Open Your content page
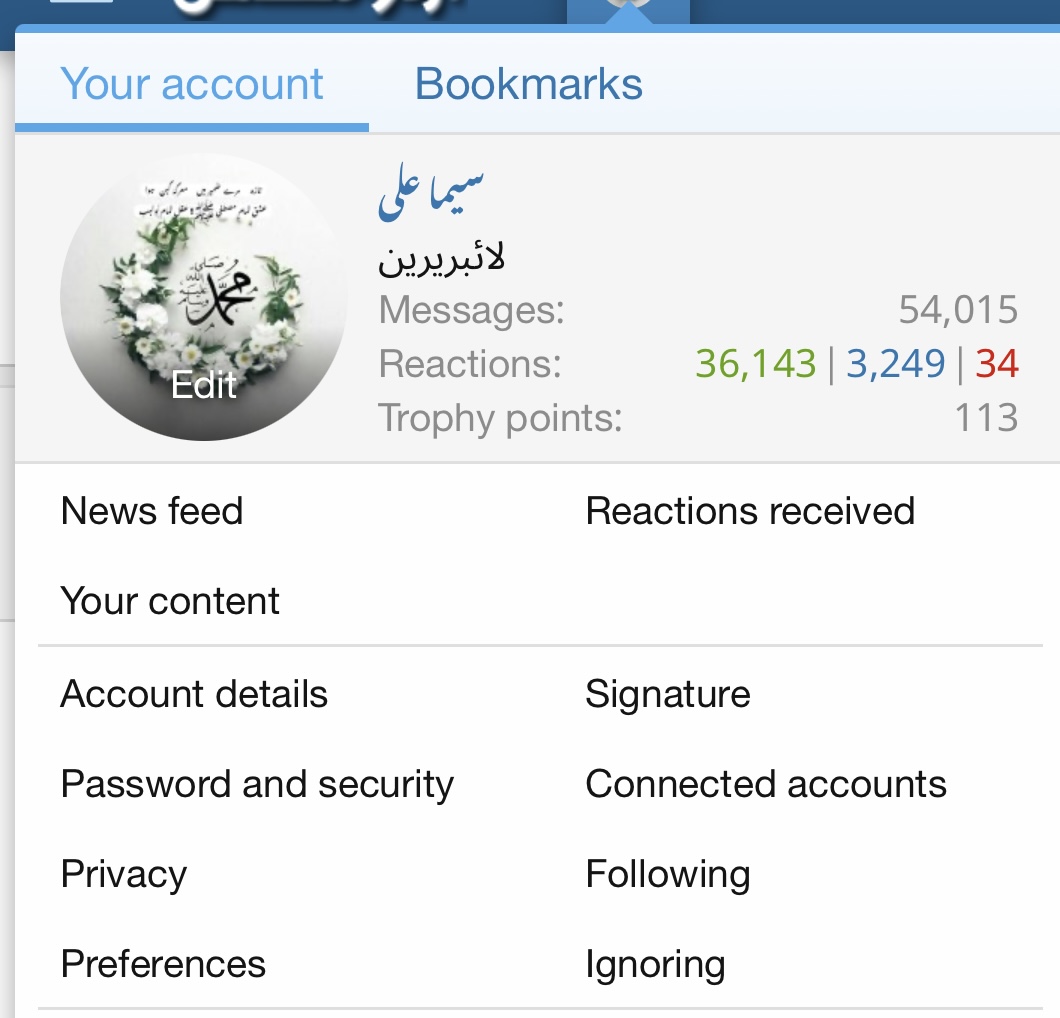 point(170,601)
